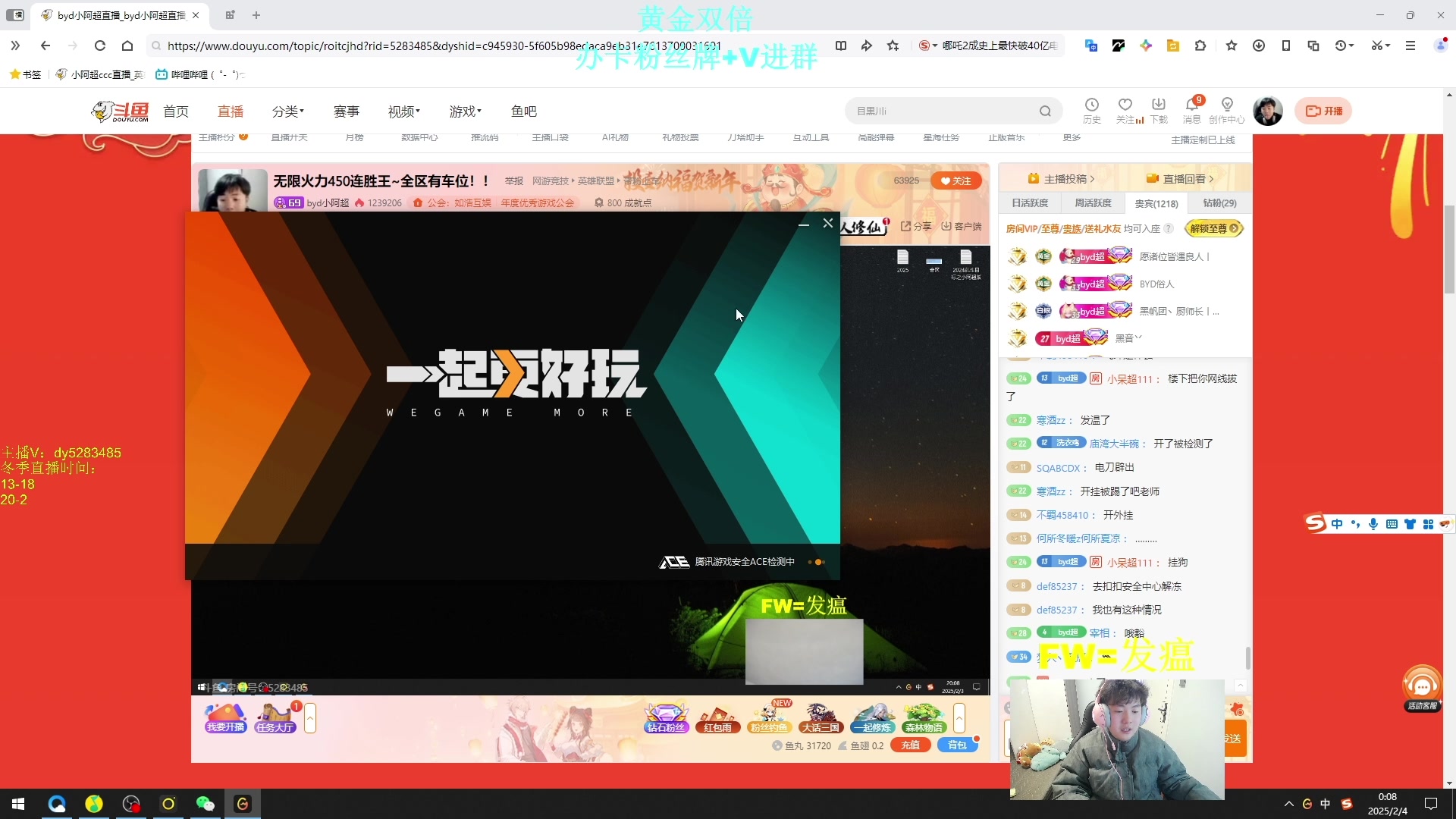
Task: Open the Windows Start menu
Action: point(18,804)
